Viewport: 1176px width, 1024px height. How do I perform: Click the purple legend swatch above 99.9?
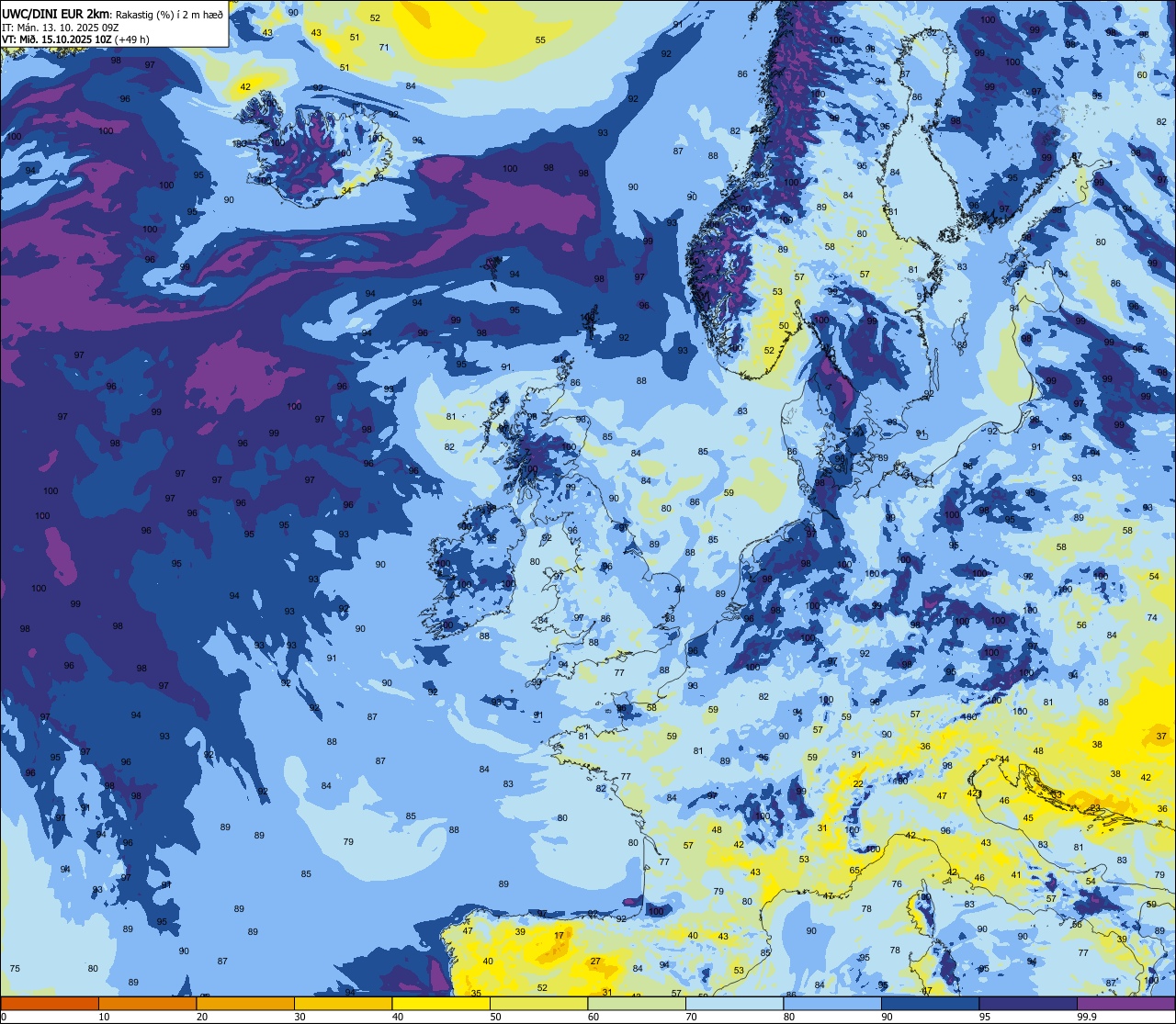coord(1125,1003)
